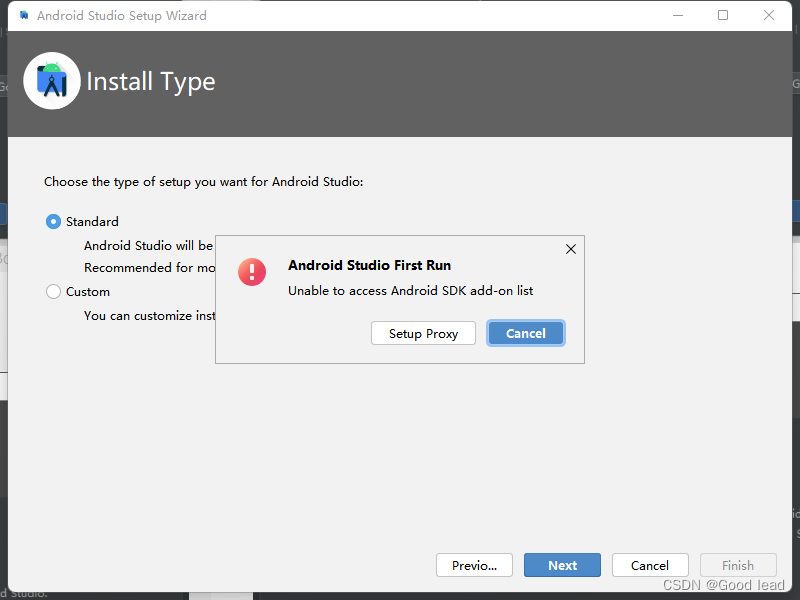Screen dimensions: 800x600
Task: Click the red error exclamation icon
Action: click(252, 272)
